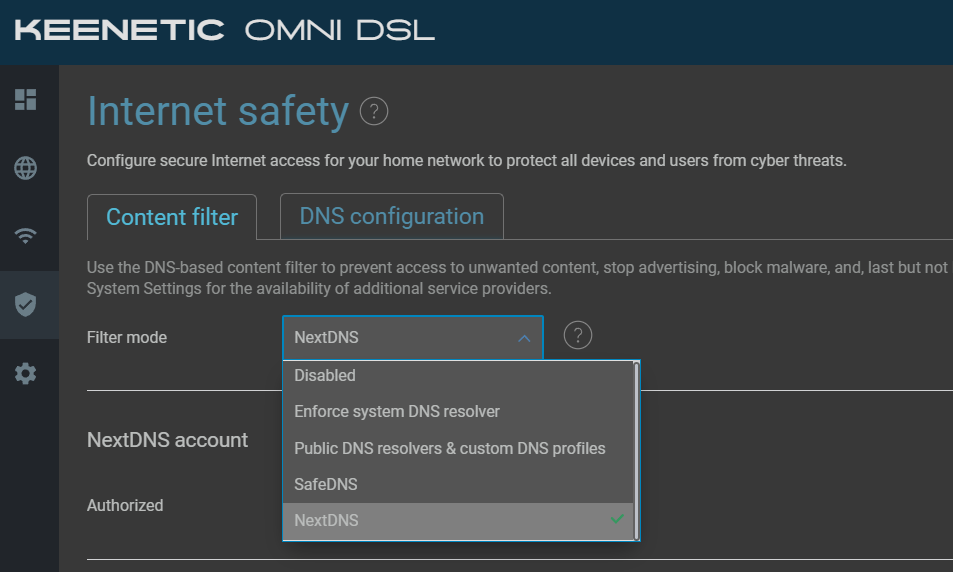Open the Internet globe icon in sidebar

click(26, 168)
